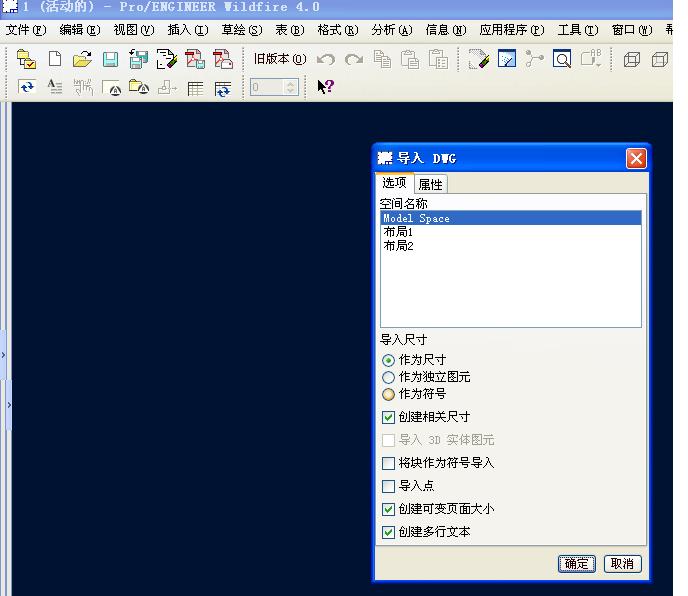The width and height of the screenshot is (688, 596).
Task: Open the 分析(A) menu
Action: (x=392, y=30)
